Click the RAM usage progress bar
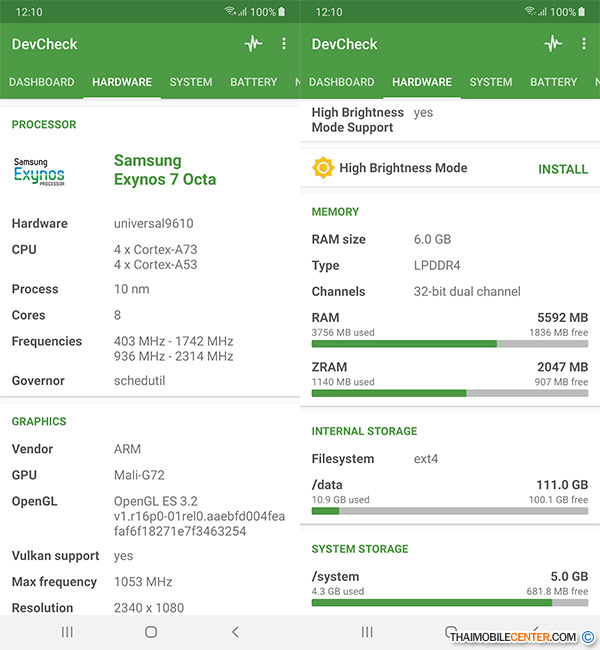The height and width of the screenshot is (650, 600). [449, 343]
